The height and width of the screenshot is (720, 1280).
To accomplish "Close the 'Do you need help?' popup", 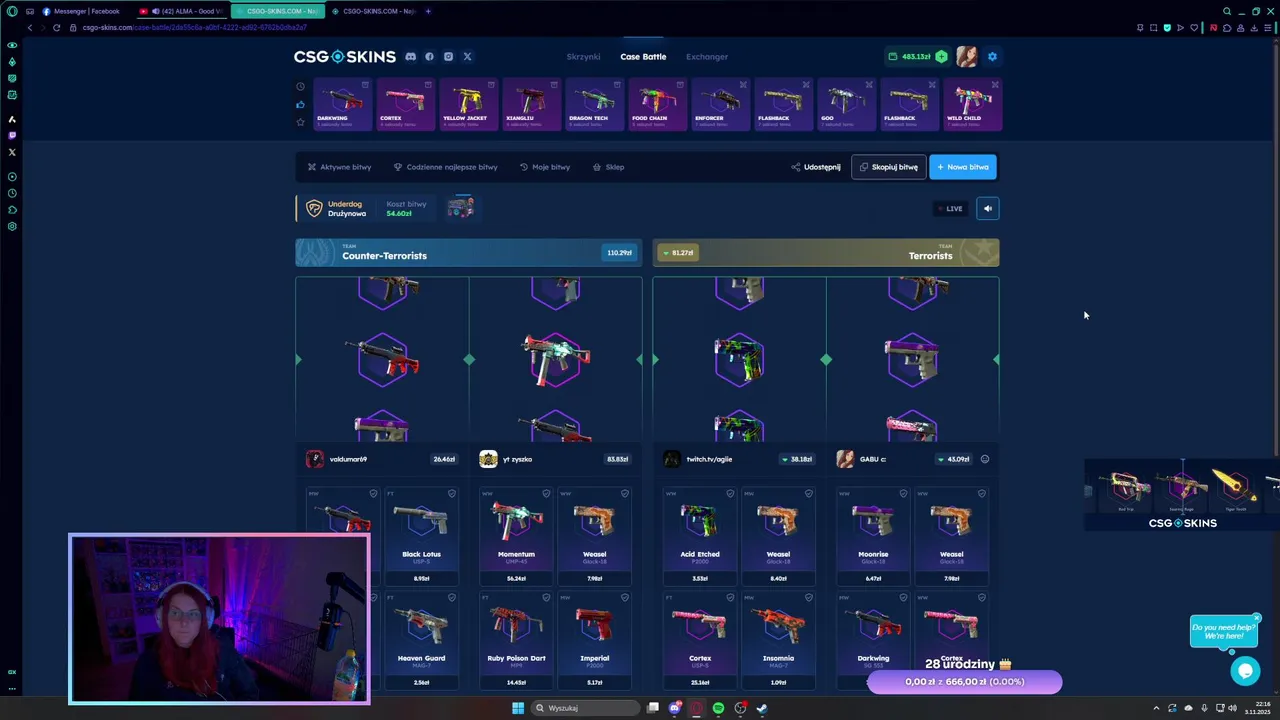I will [1257, 617].
